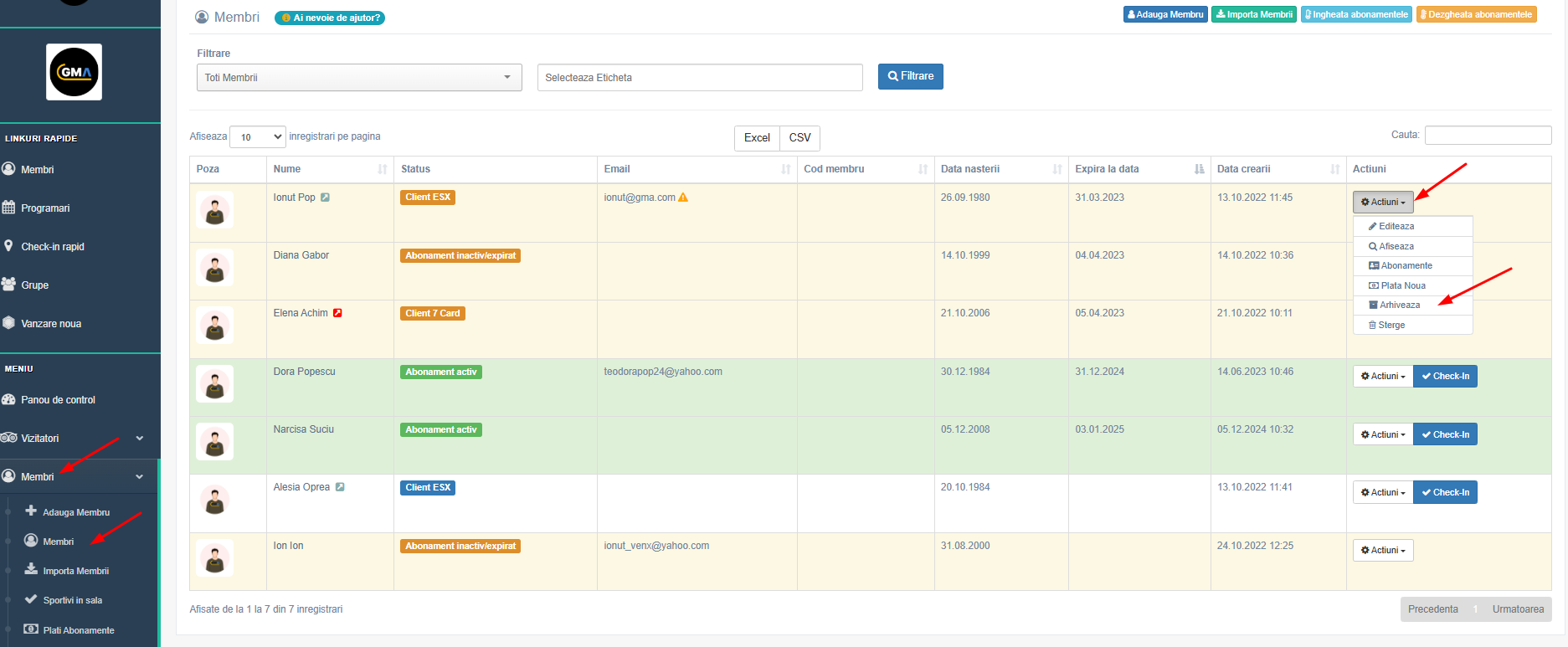Click Ingheata abonamentele button

coord(1356,14)
